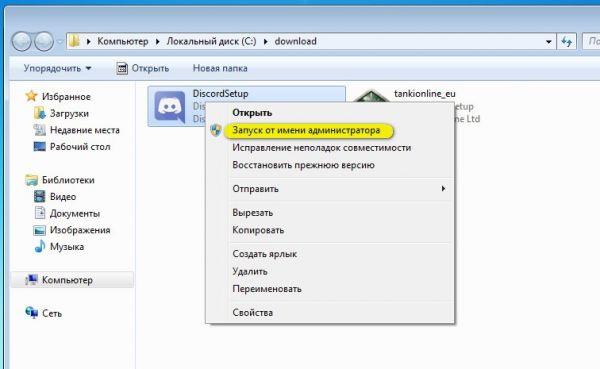Click the Рабочий стол desktop icon
600x369 pixels.
[x=39, y=147]
